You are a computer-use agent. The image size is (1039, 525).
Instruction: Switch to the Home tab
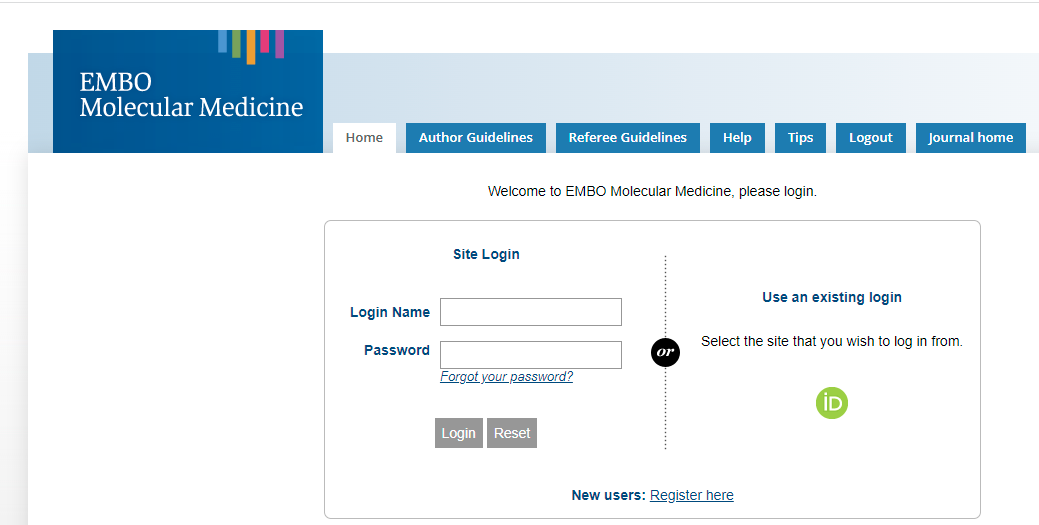(x=364, y=138)
